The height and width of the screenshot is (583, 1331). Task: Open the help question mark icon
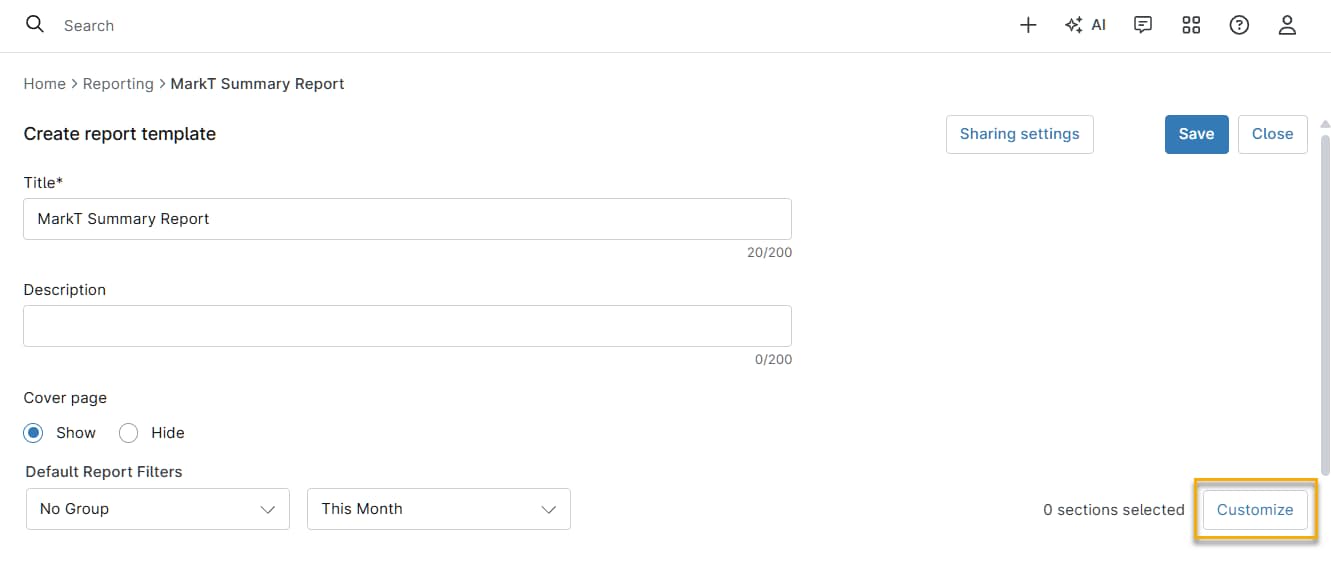(1239, 25)
